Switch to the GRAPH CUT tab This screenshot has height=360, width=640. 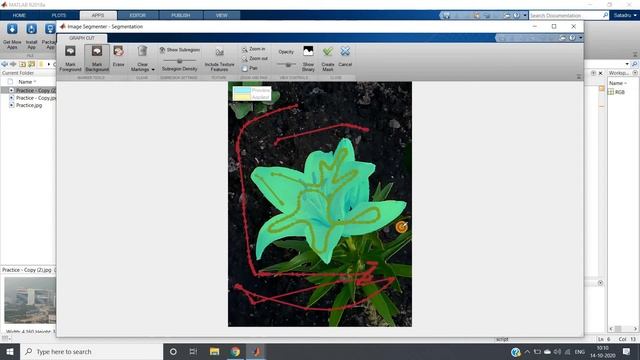tap(82, 38)
